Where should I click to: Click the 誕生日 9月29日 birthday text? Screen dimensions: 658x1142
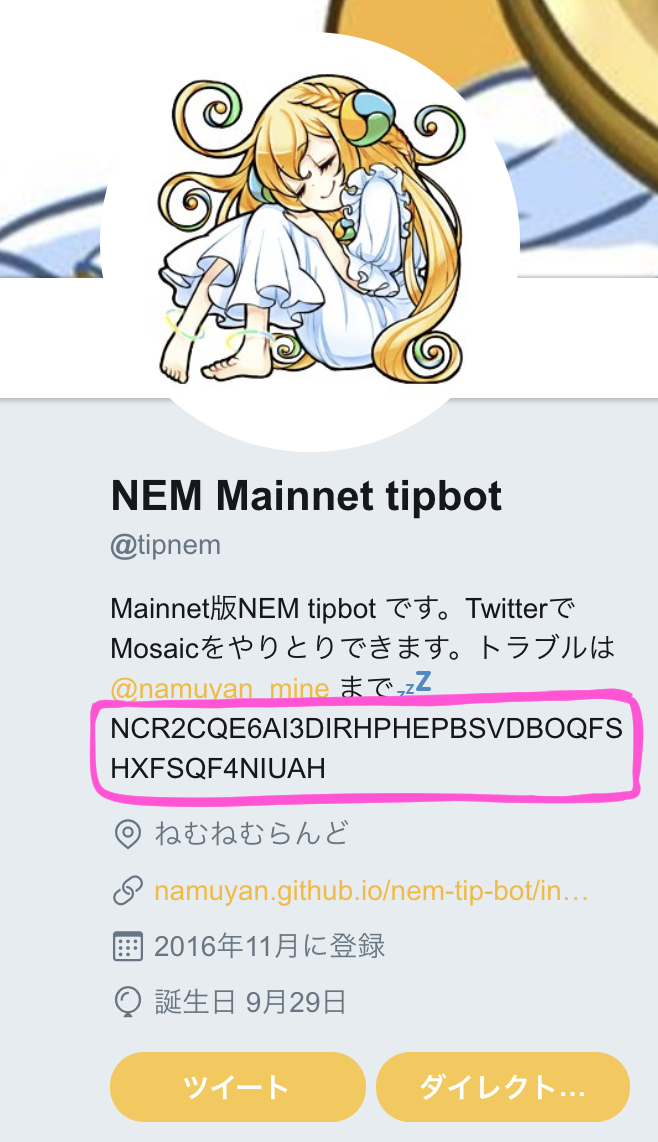coord(250,1003)
